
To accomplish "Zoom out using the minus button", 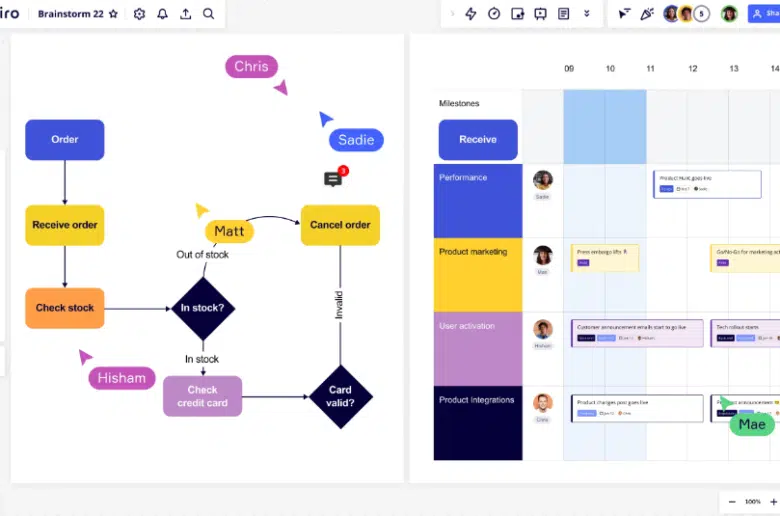I will [732, 501].
